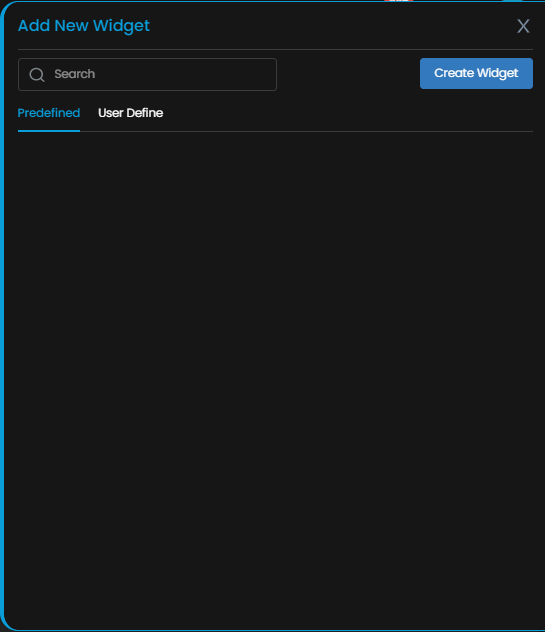Click the magnifying glass search icon
Viewport: 545px width, 632px height.
37,75
